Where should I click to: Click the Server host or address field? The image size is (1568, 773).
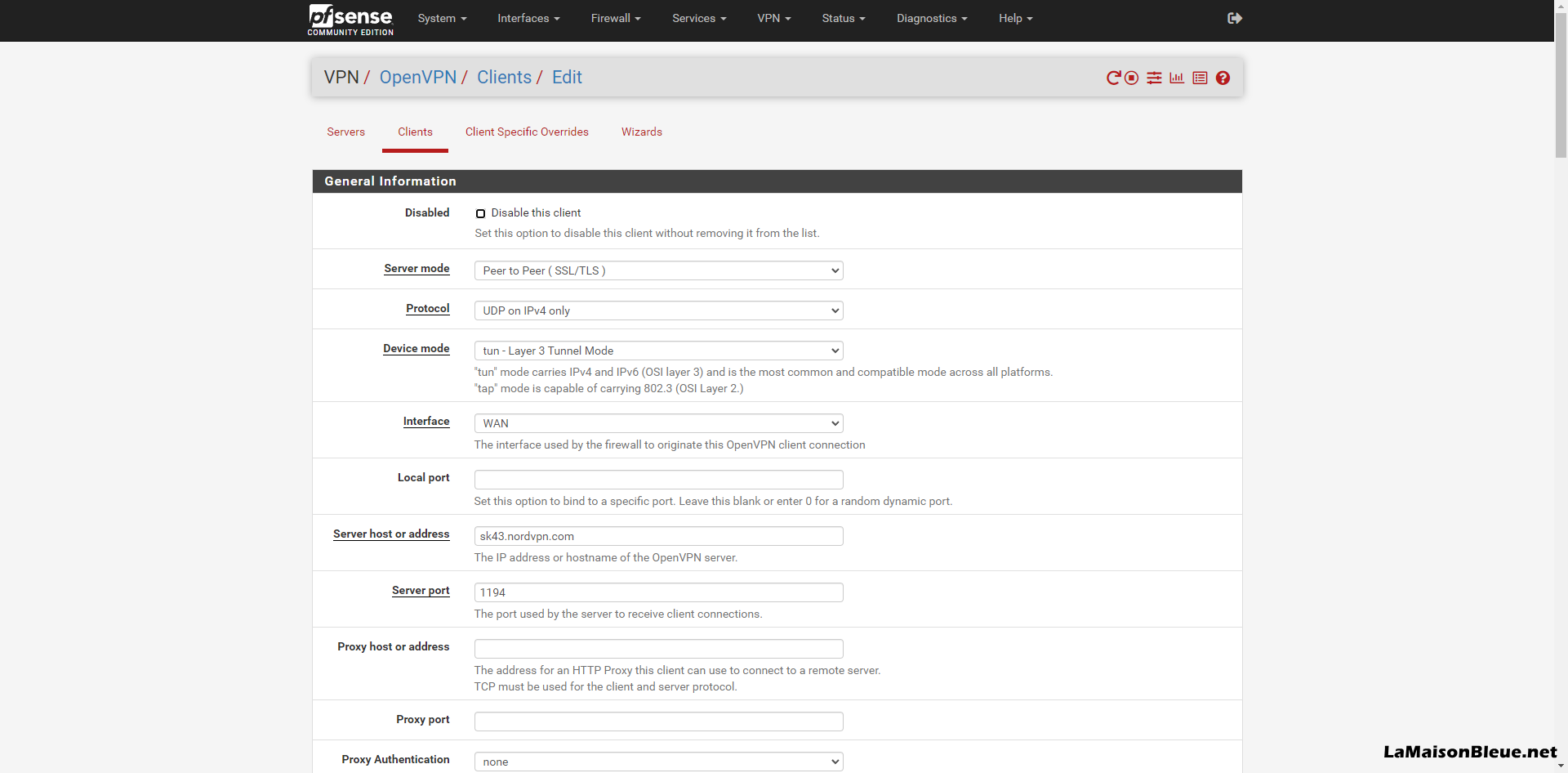tap(658, 536)
